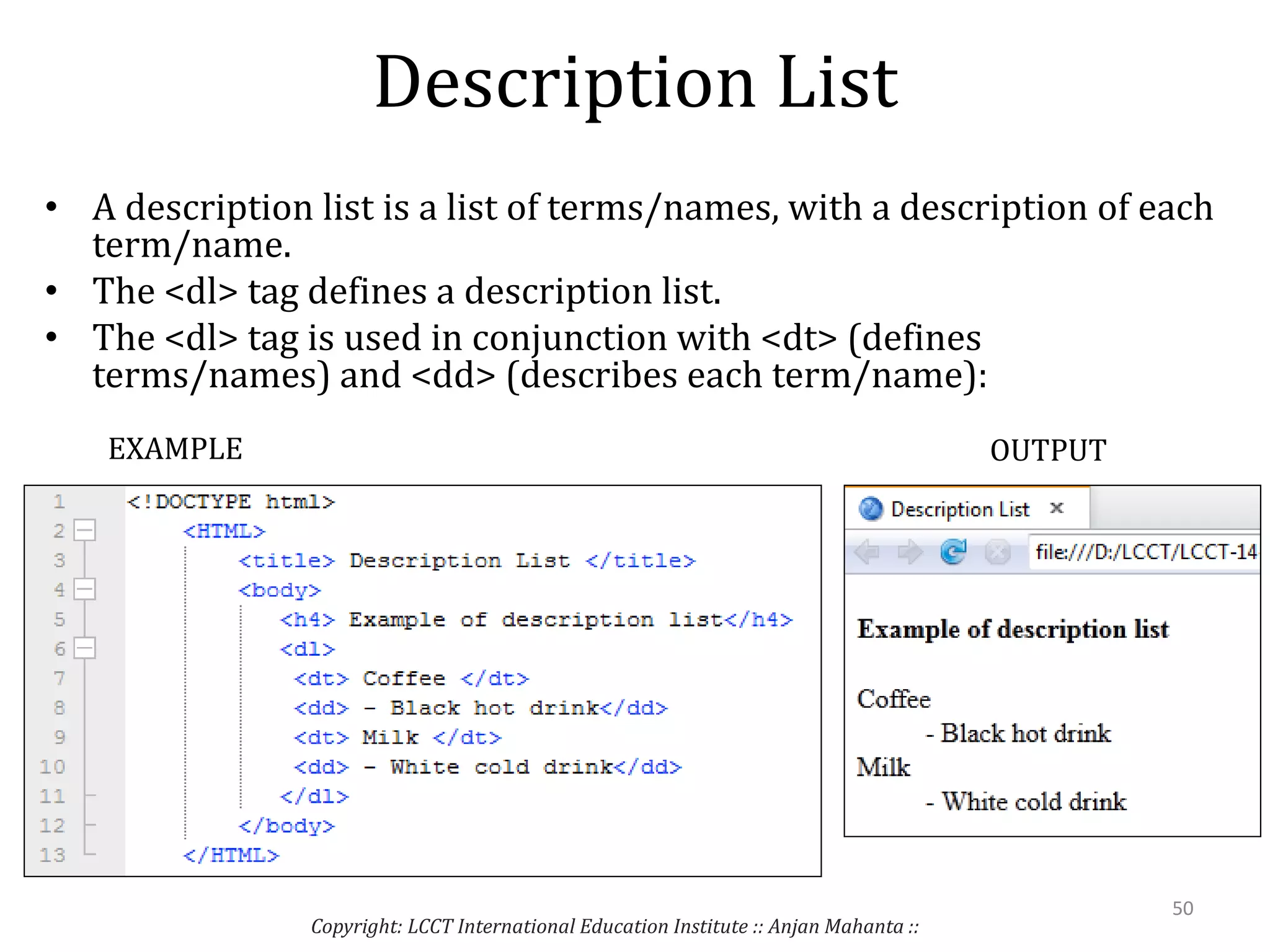Click the Description List tab favicon
This screenshot has height=952, width=1270.
[871, 509]
